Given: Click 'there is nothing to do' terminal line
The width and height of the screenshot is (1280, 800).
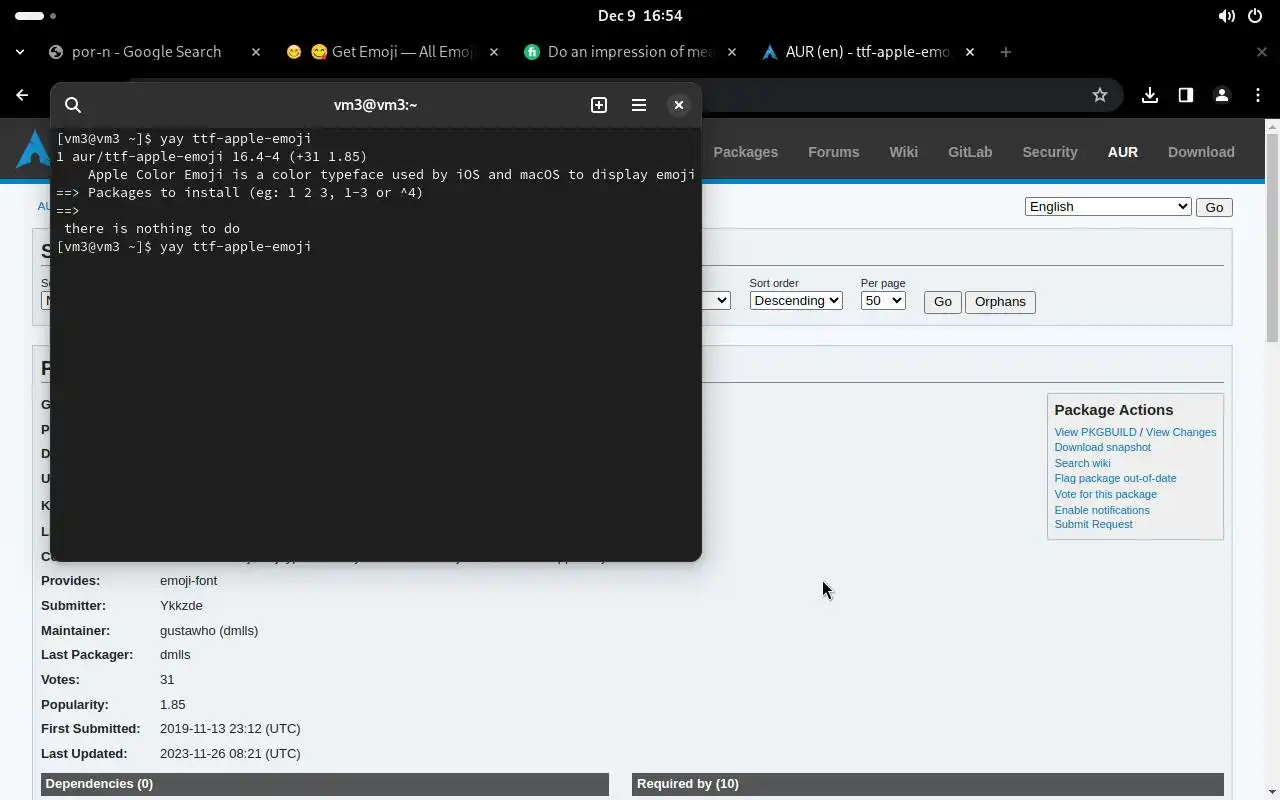Looking at the screenshot, I should 152,228.
